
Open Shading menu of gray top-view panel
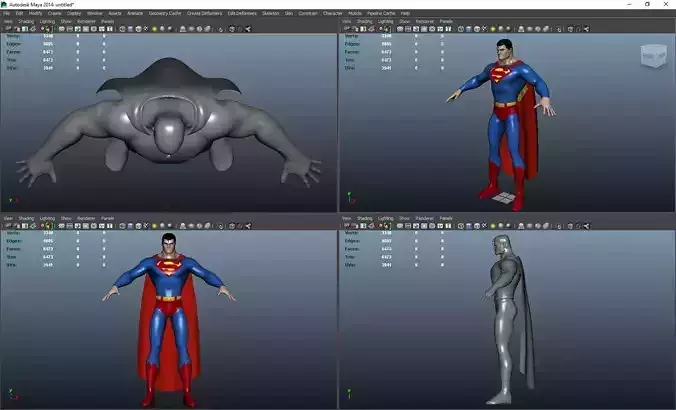(x=26, y=21)
